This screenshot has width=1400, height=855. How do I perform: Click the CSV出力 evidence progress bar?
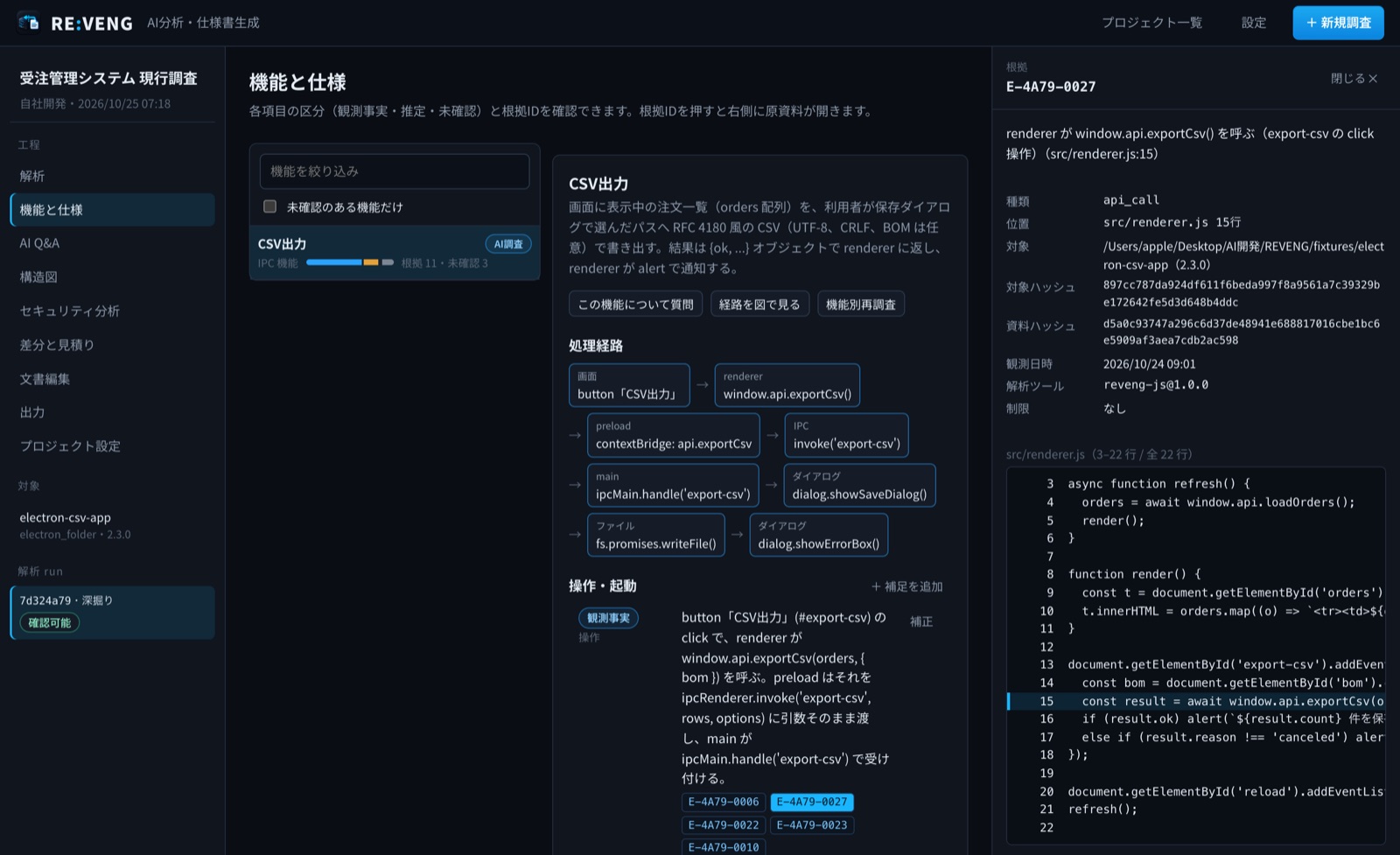pyautogui.click(x=350, y=263)
